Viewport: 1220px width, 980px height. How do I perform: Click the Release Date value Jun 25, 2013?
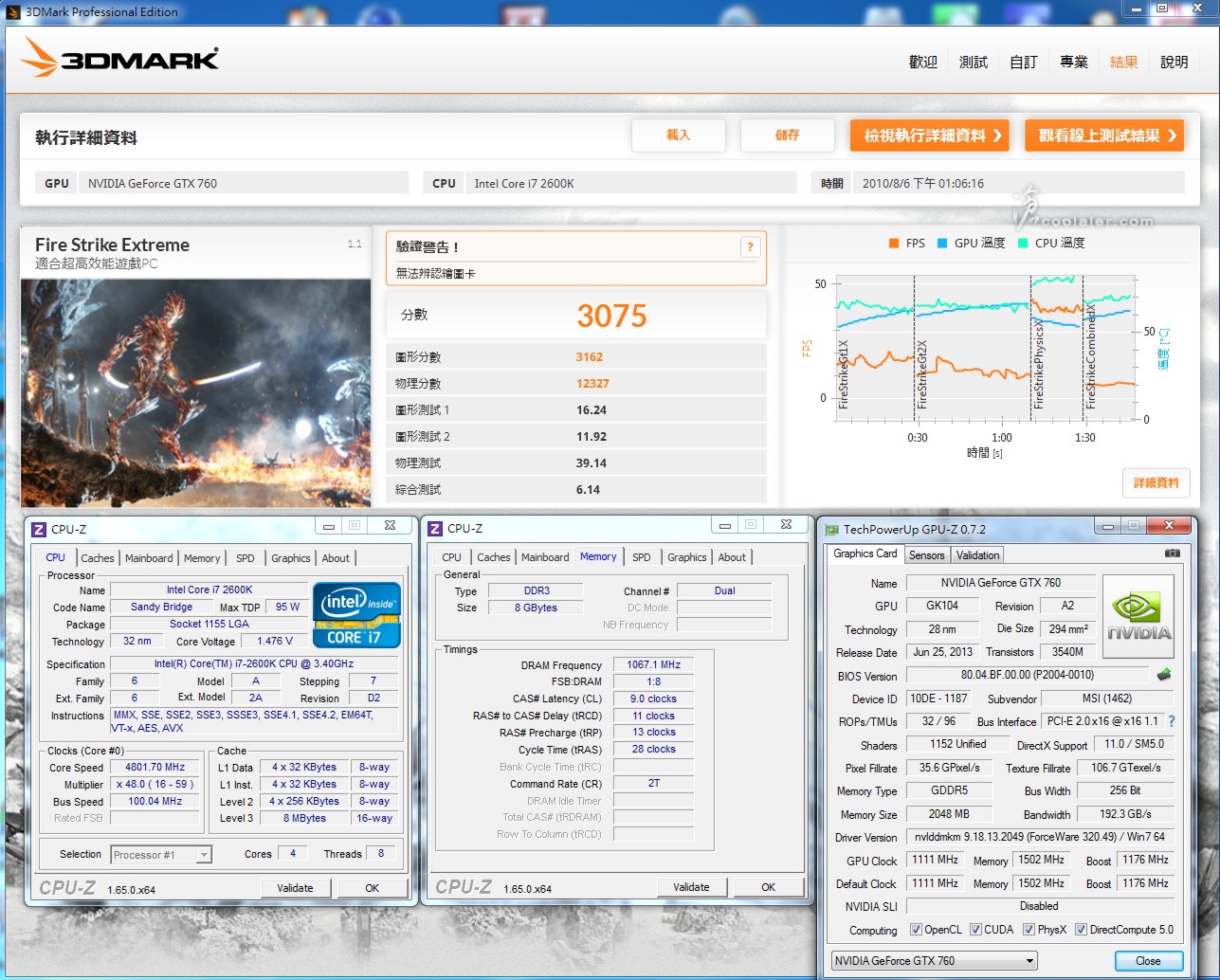(x=942, y=652)
